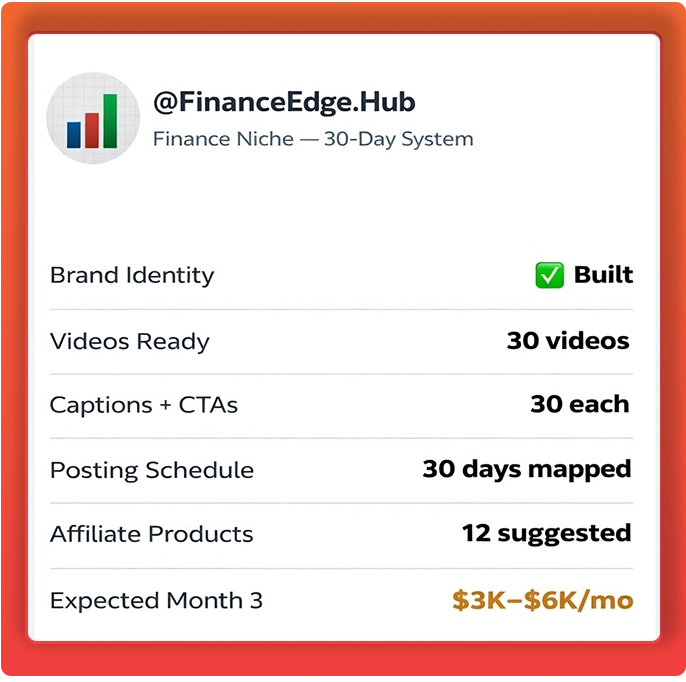Select the Brand Identity row label

[132, 276]
